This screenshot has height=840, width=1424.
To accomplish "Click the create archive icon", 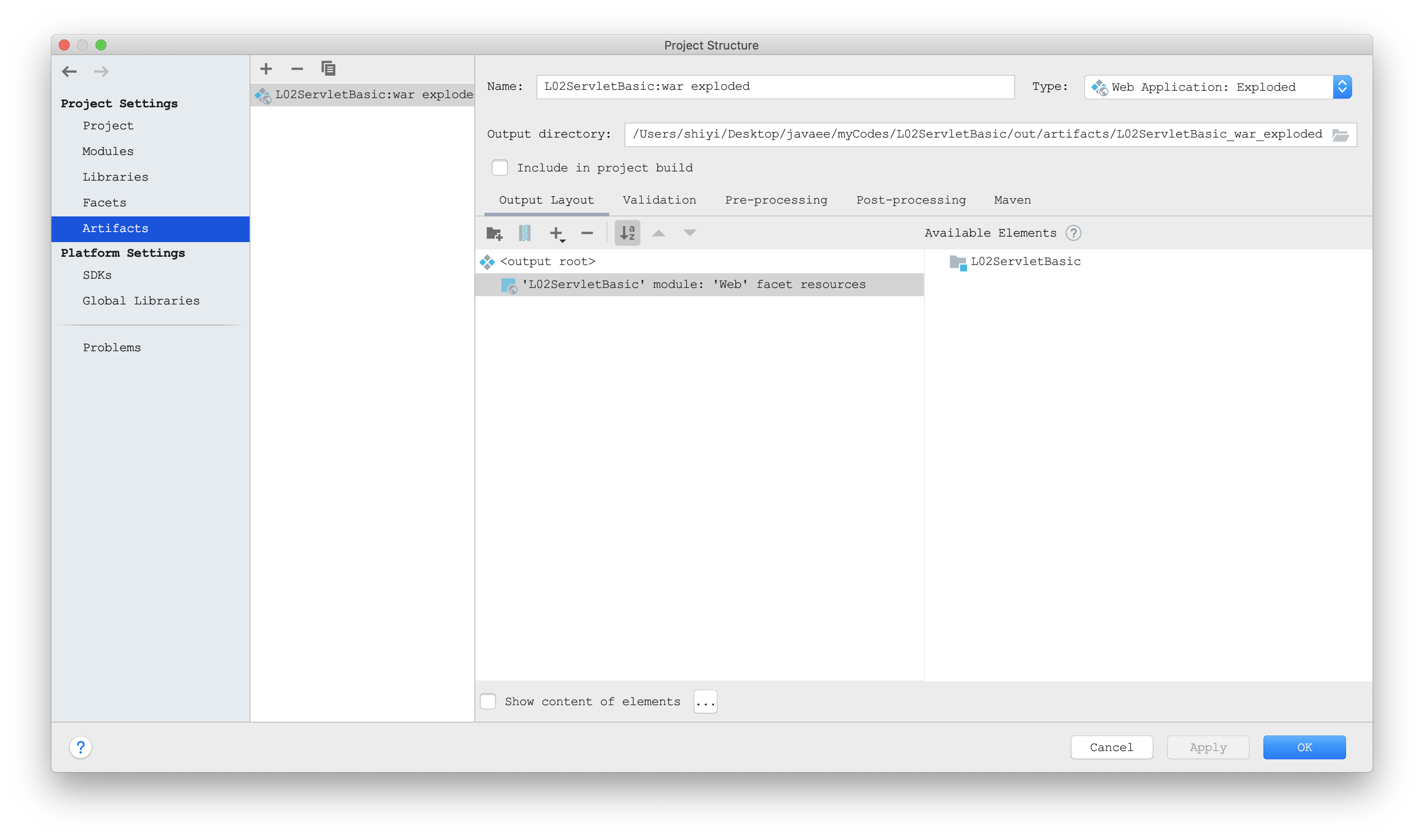I will coord(525,233).
